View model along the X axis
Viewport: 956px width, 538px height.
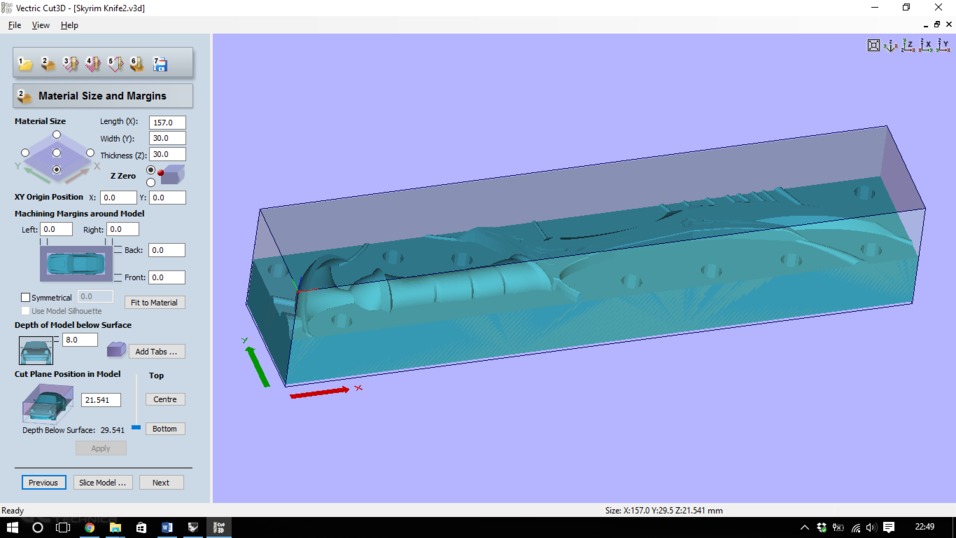[926, 45]
